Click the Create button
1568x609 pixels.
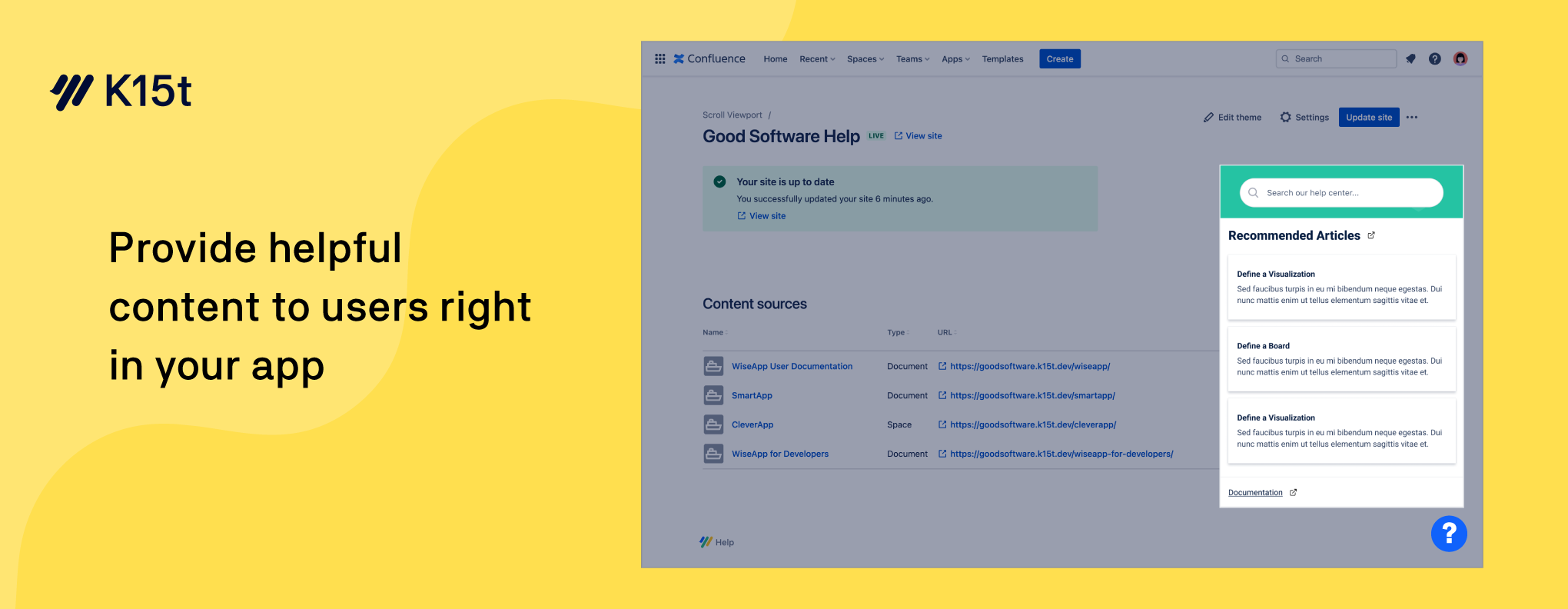[1060, 59]
